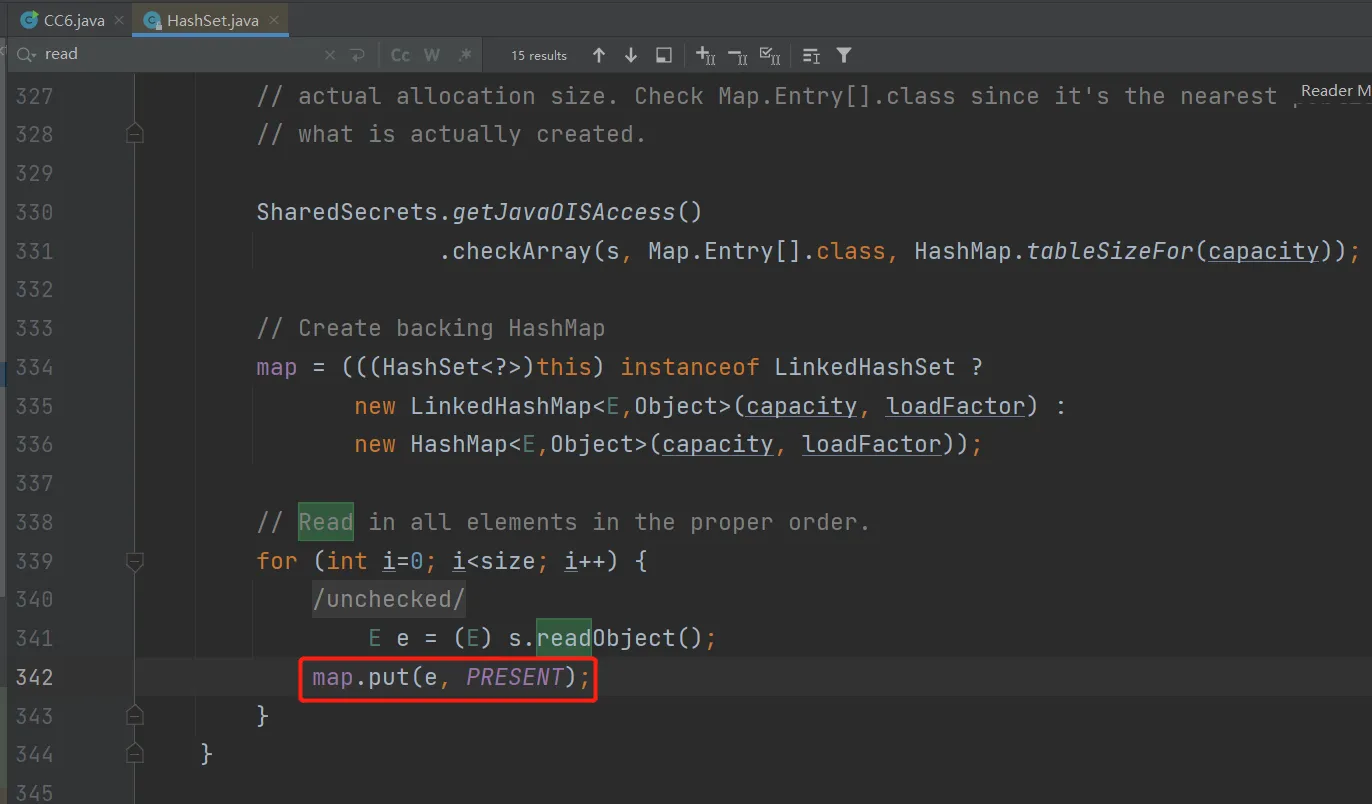Click the 'getJavaOISAccess' method call

(x=564, y=212)
